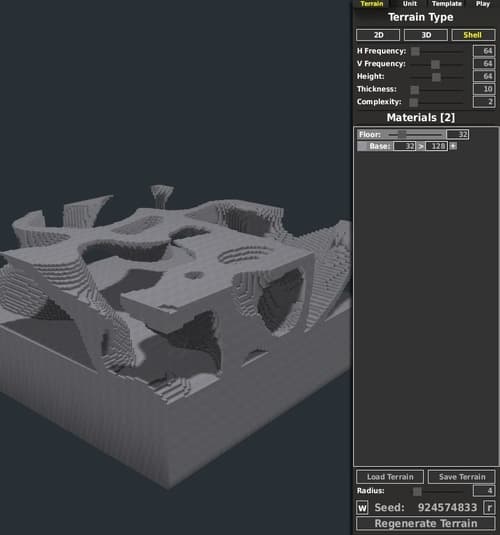Click the Complexity value field
The height and width of the screenshot is (535, 500).
tap(484, 102)
